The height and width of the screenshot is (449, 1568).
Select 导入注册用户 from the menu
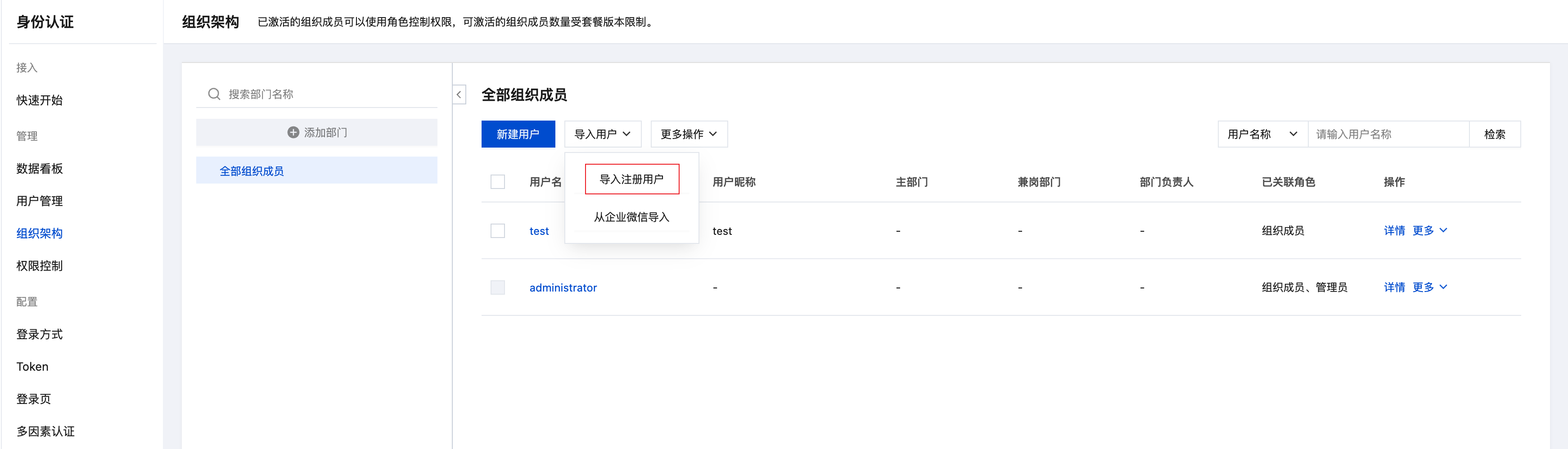point(632,178)
